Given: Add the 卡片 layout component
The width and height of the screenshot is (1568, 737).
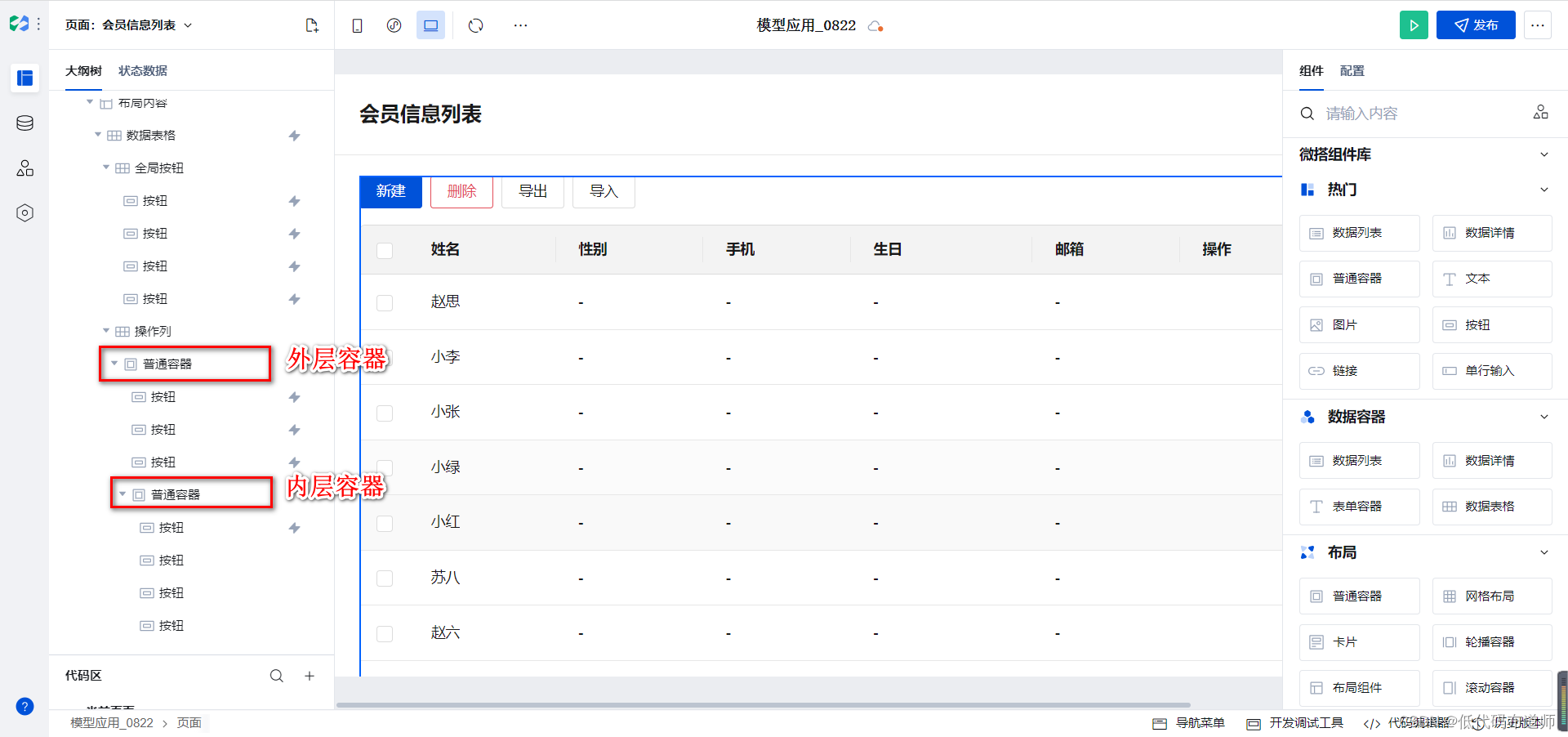Looking at the screenshot, I should (x=1360, y=642).
